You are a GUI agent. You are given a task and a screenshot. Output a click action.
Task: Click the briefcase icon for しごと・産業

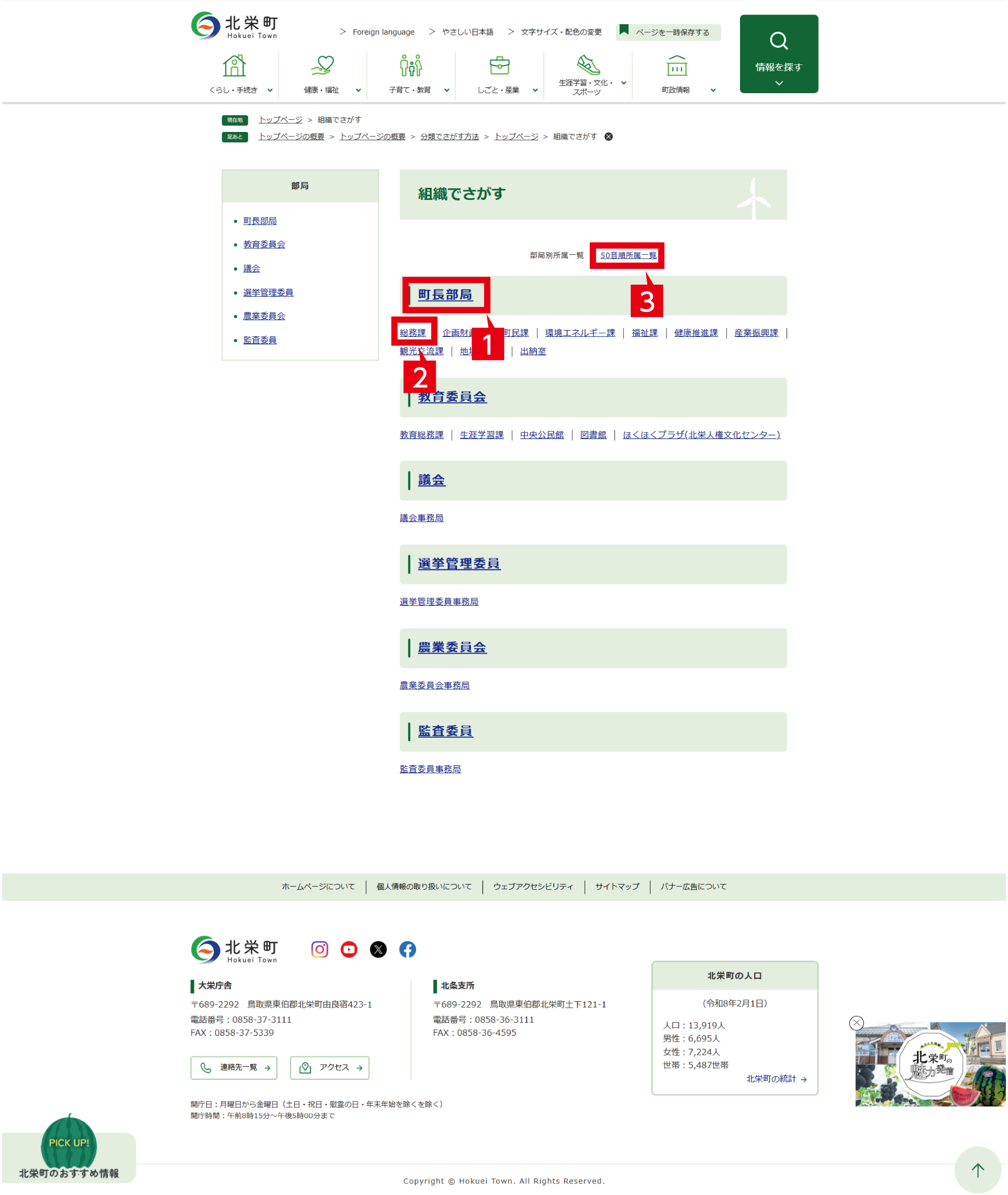[x=499, y=65]
